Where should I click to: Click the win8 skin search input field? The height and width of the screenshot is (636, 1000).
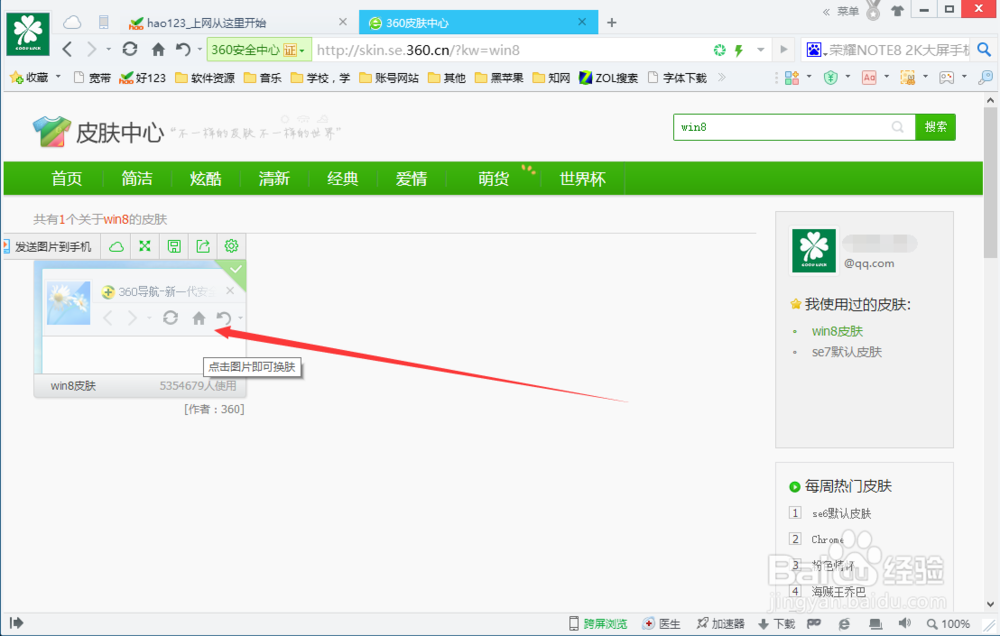pyautogui.click(x=794, y=127)
